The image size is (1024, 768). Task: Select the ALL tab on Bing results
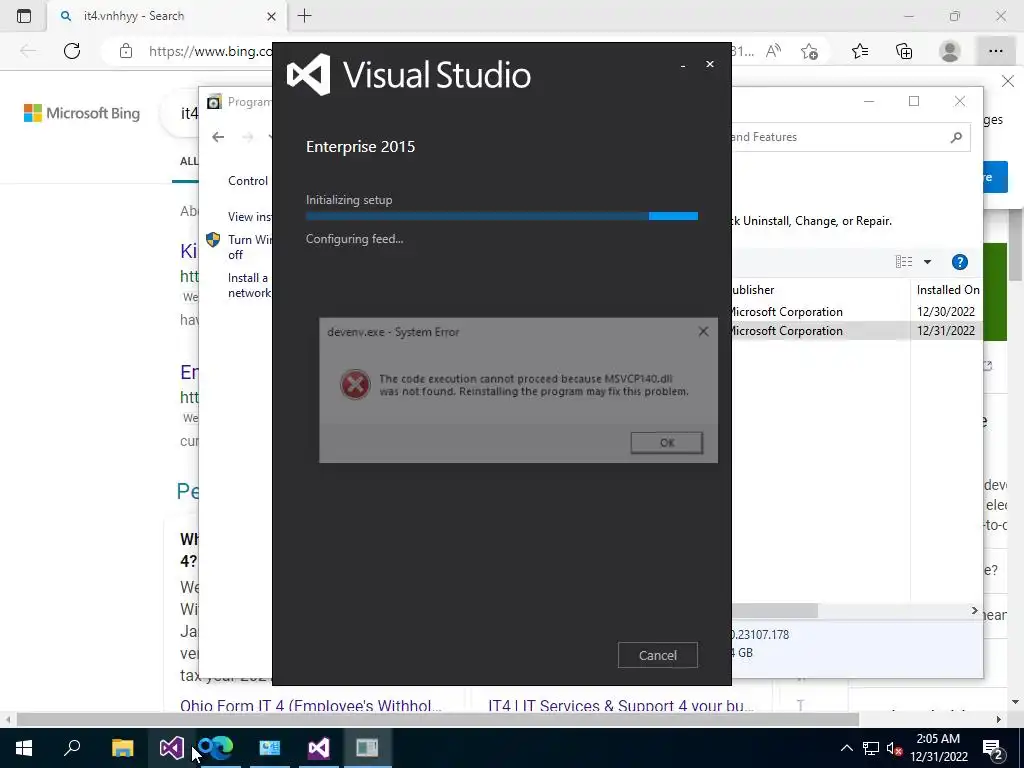pos(189,161)
